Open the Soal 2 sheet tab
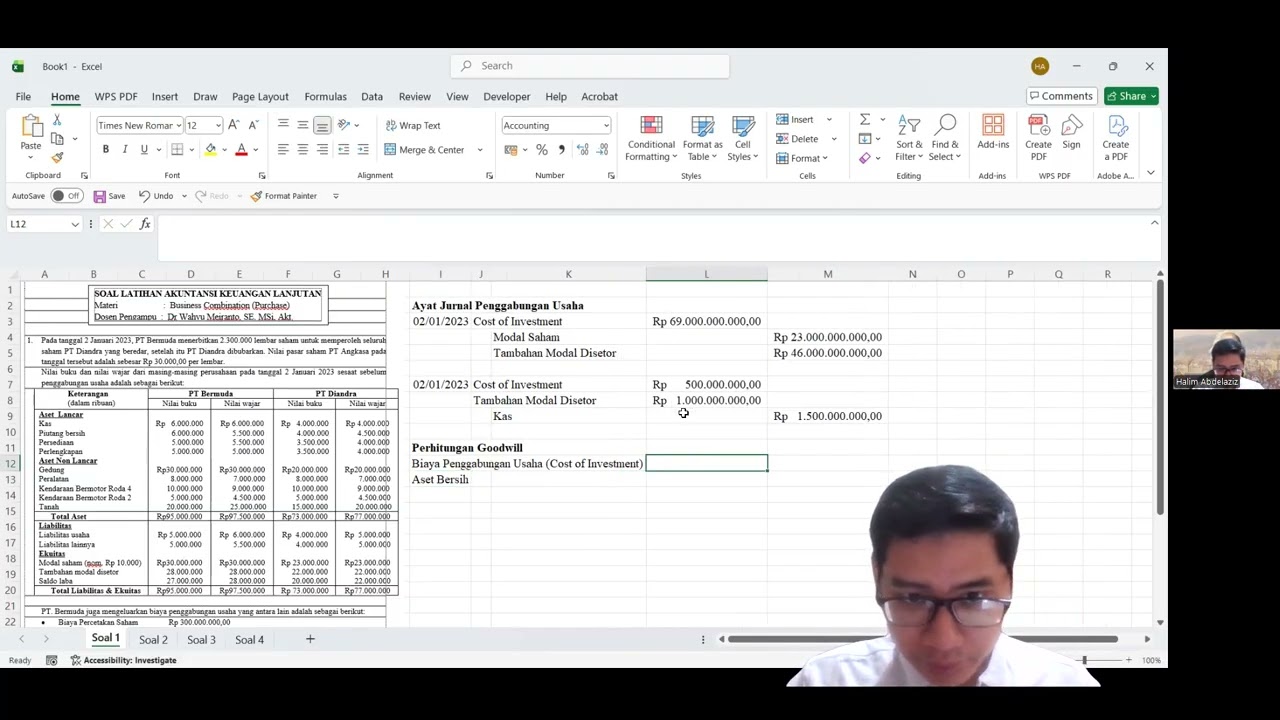Screen dimensions: 1280x720 [153, 639]
